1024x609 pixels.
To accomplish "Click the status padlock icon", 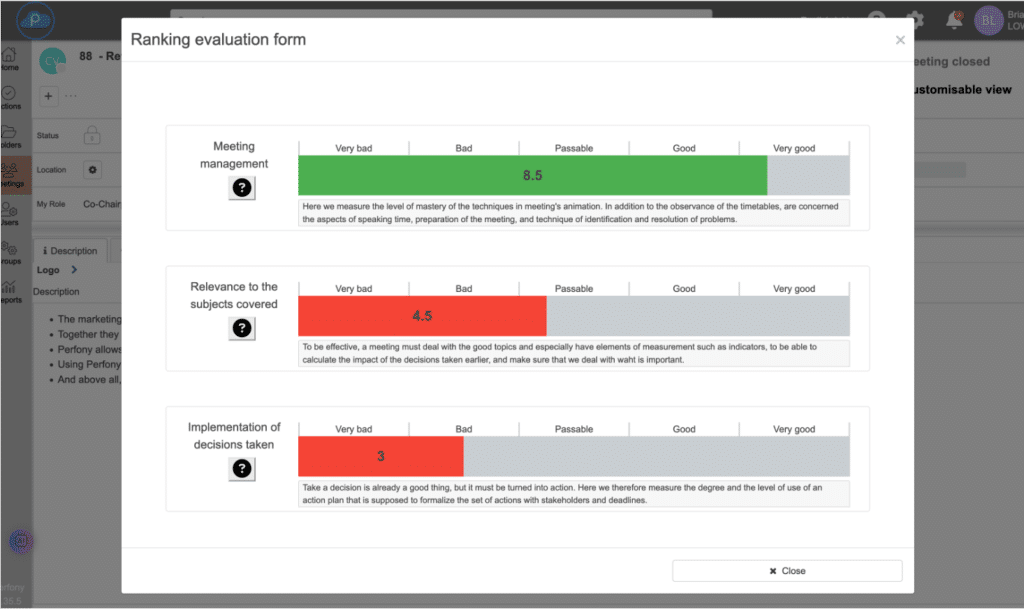I will (x=92, y=135).
